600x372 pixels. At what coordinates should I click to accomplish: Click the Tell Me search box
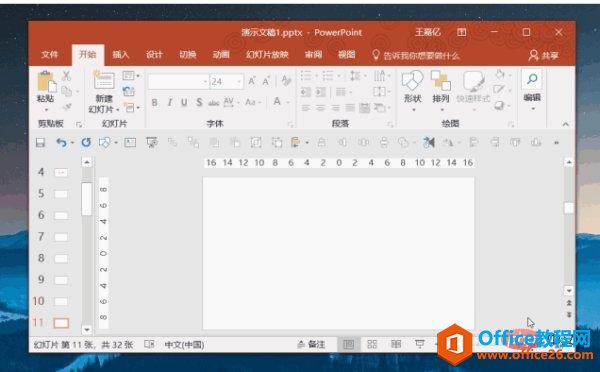416,55
